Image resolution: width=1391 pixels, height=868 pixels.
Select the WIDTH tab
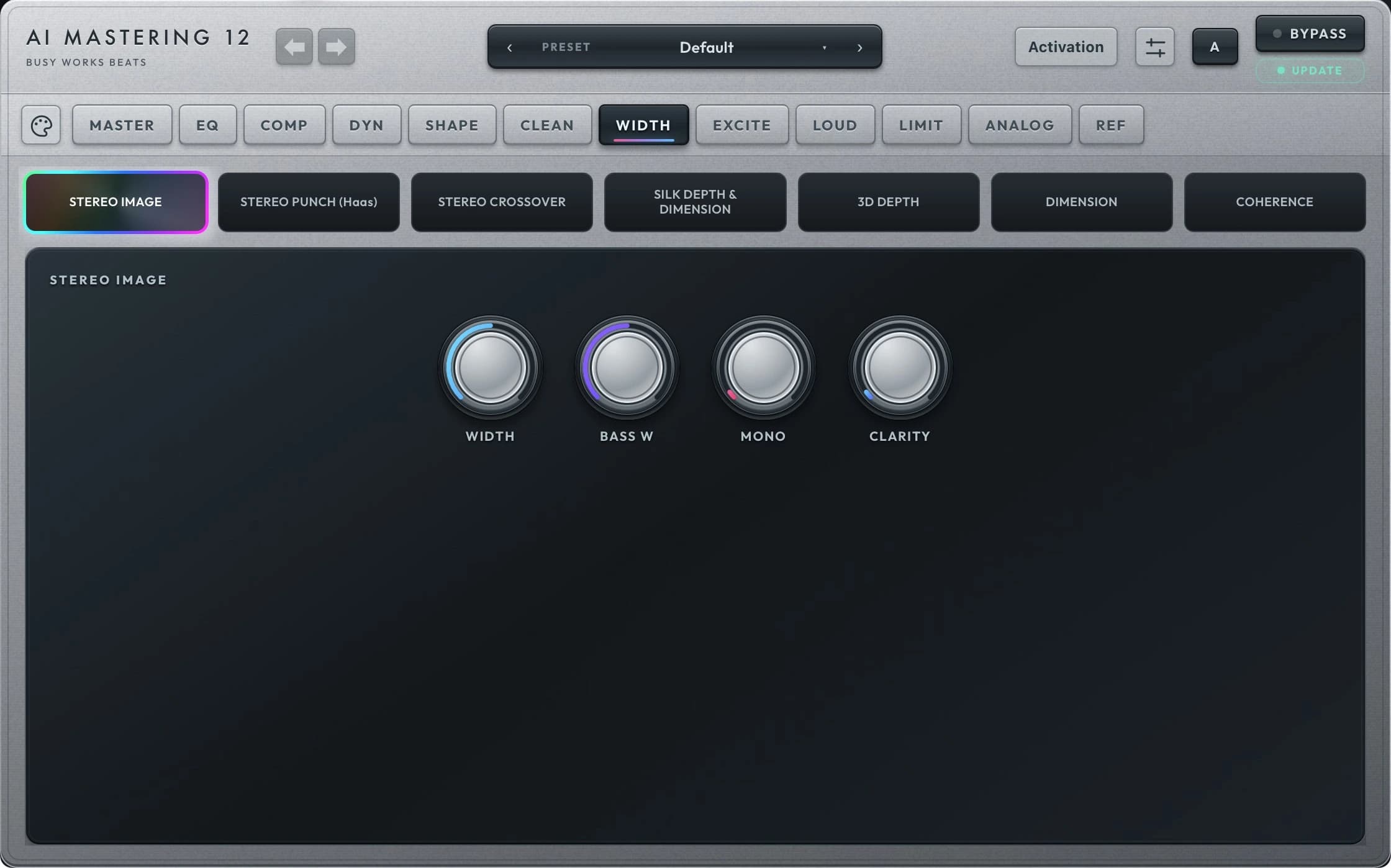[x=643, y=125]
